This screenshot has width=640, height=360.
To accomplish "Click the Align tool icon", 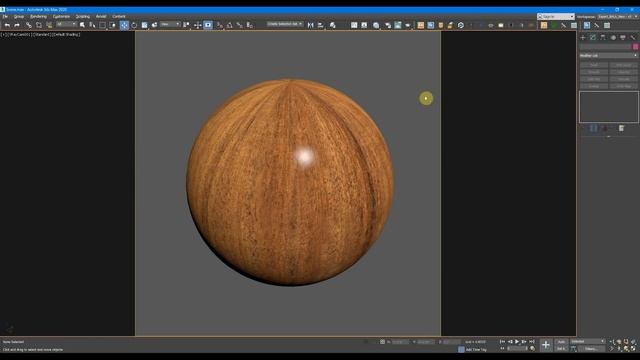I will 321,25.
